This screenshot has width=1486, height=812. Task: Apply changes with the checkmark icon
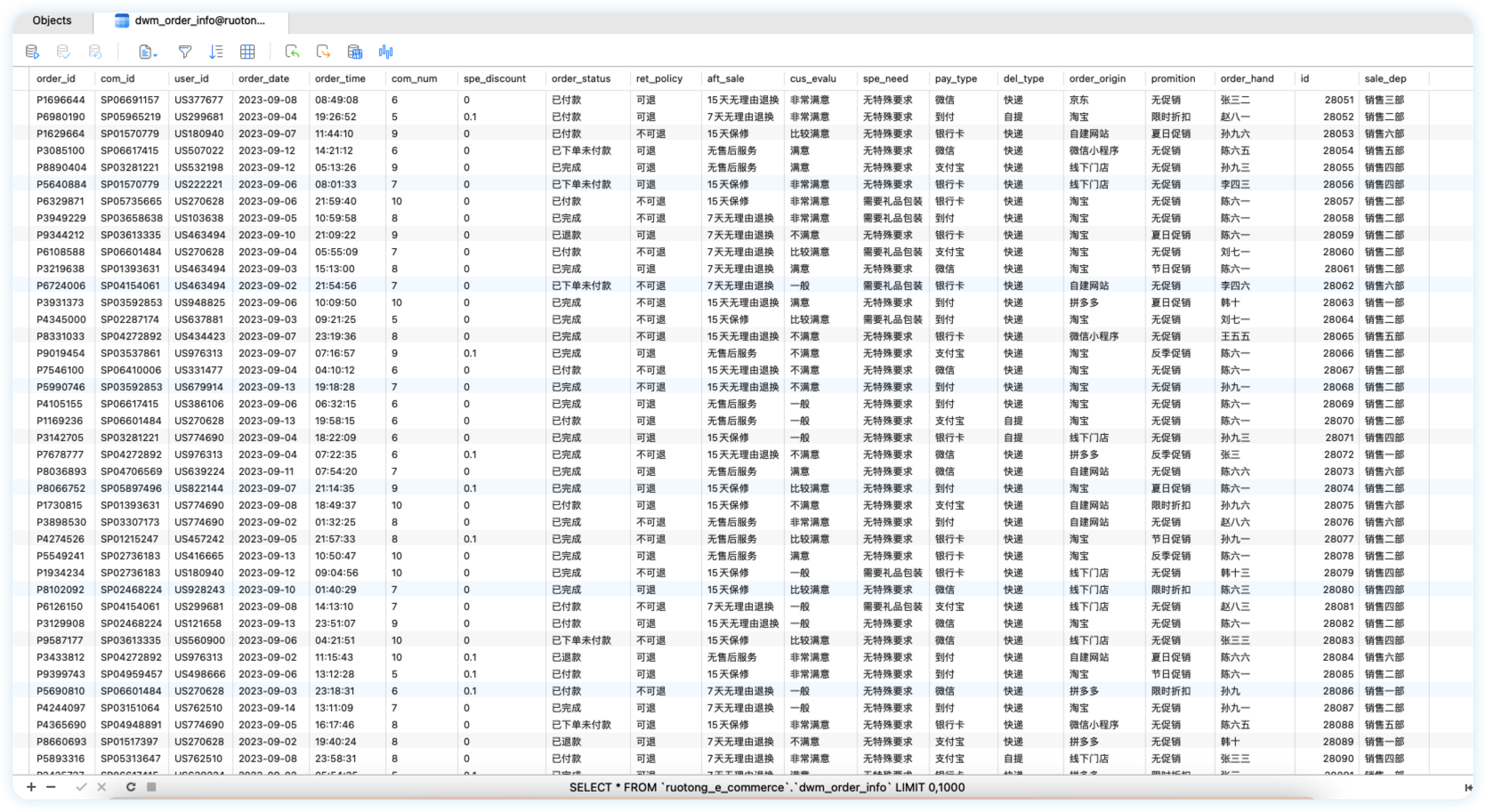[81, 787]
